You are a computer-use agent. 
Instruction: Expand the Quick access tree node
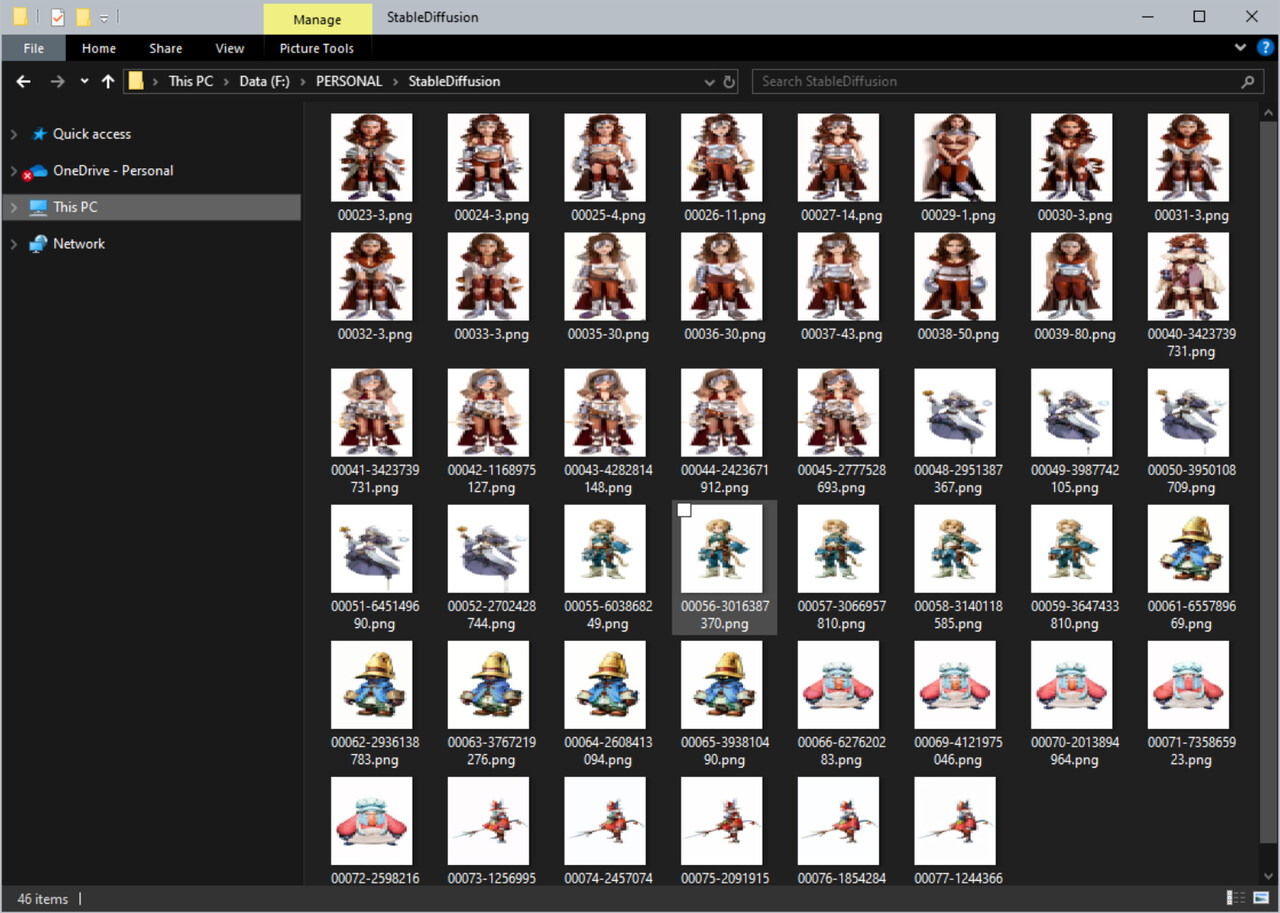(x=13, y=134)
